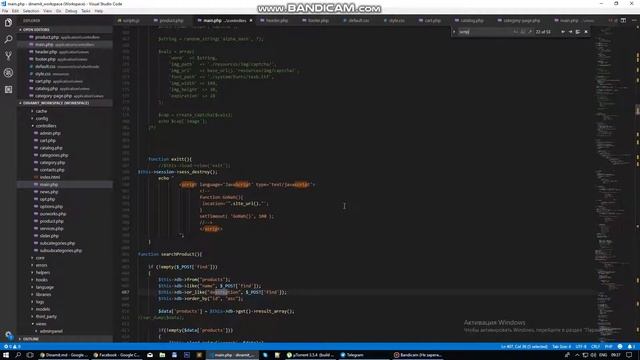Open the Debug menu

tap(71, 11)
